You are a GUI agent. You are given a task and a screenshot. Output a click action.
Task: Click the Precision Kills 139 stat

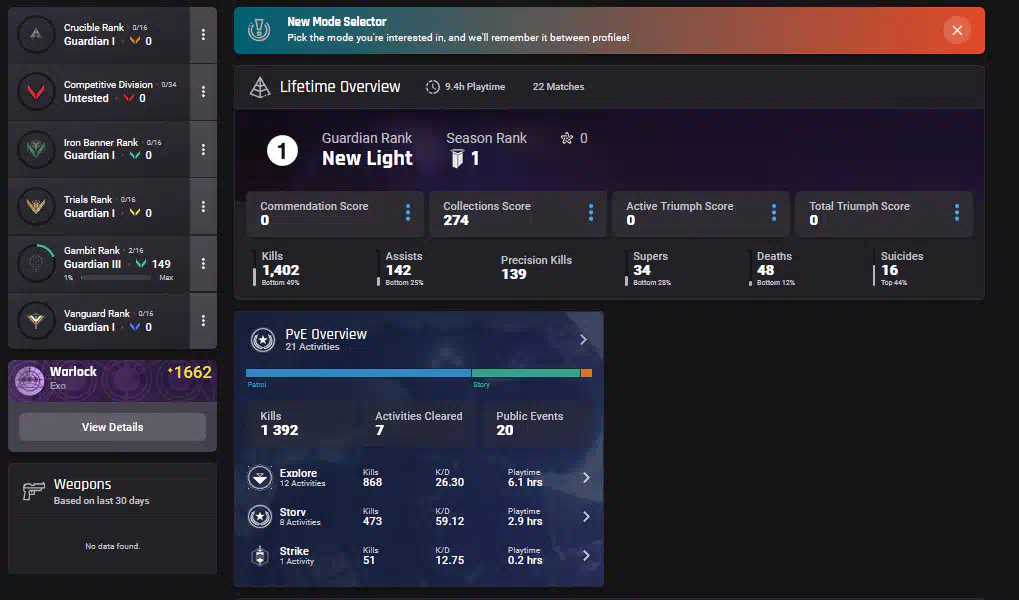tap(536, 267)
